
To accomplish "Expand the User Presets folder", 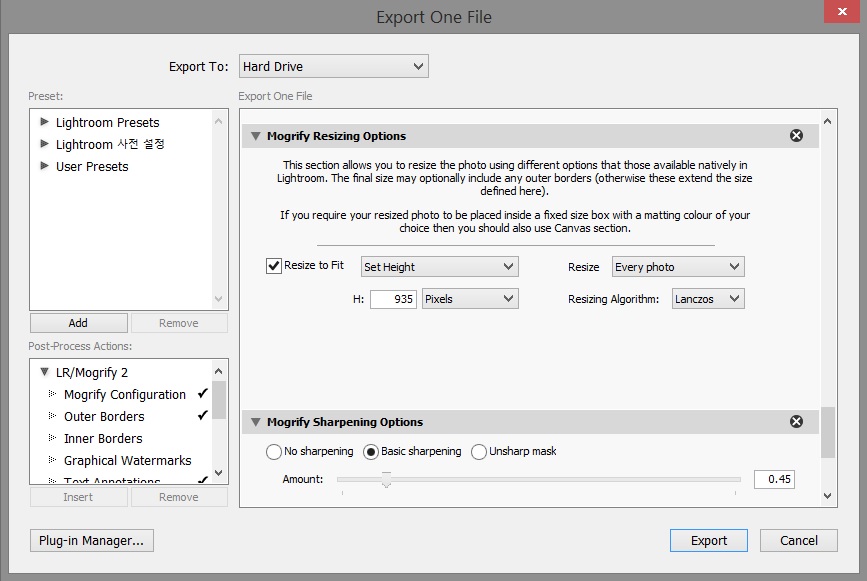I will pos(44,166).
